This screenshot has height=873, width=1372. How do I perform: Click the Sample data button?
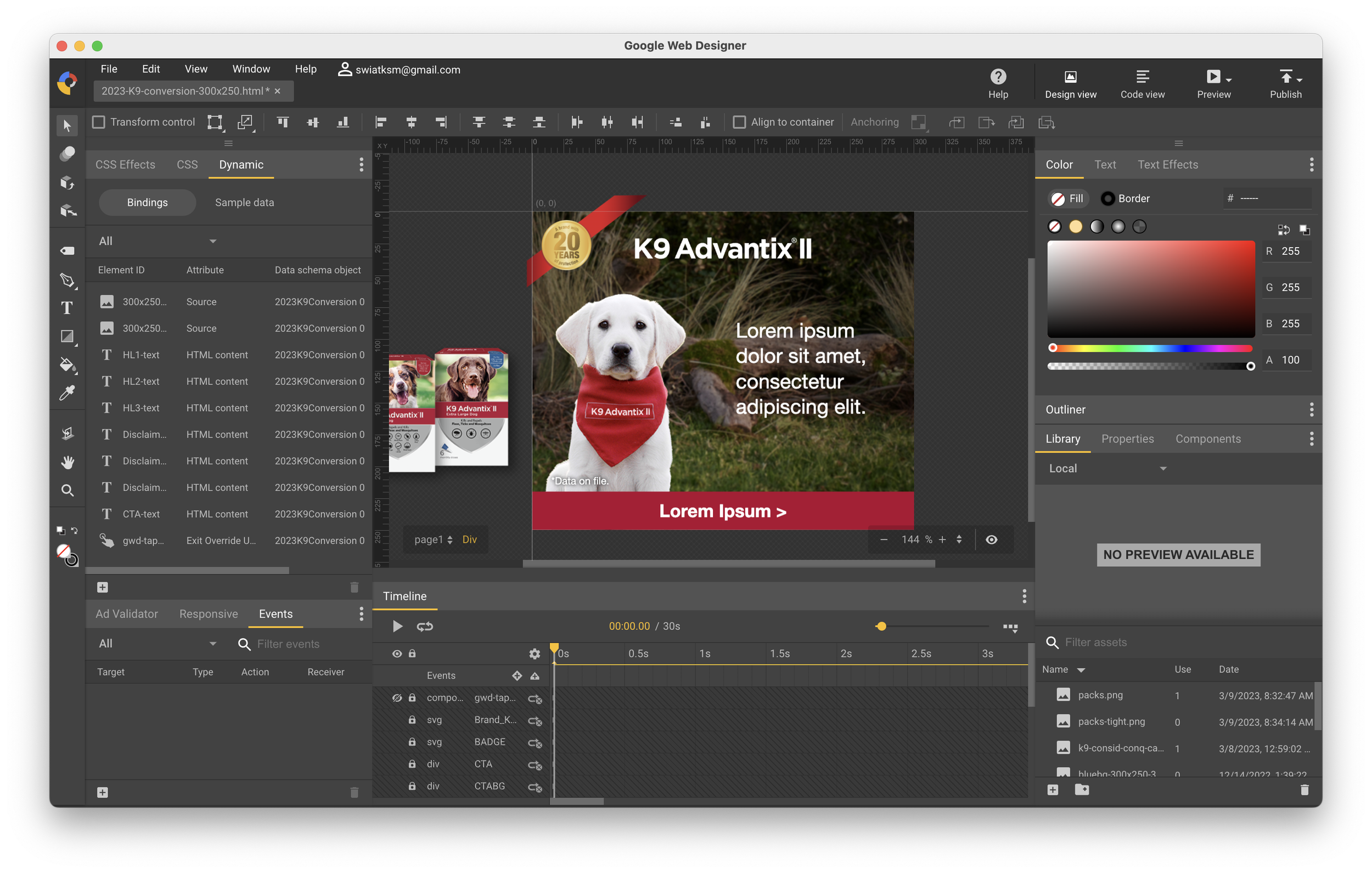point(244,203)
